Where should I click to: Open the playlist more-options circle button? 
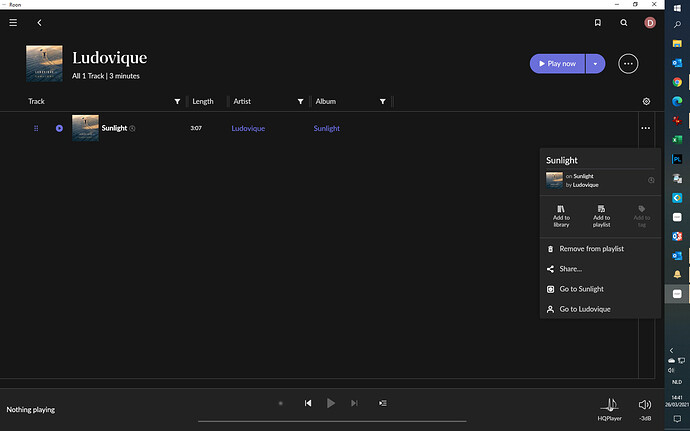click(628, 63)
